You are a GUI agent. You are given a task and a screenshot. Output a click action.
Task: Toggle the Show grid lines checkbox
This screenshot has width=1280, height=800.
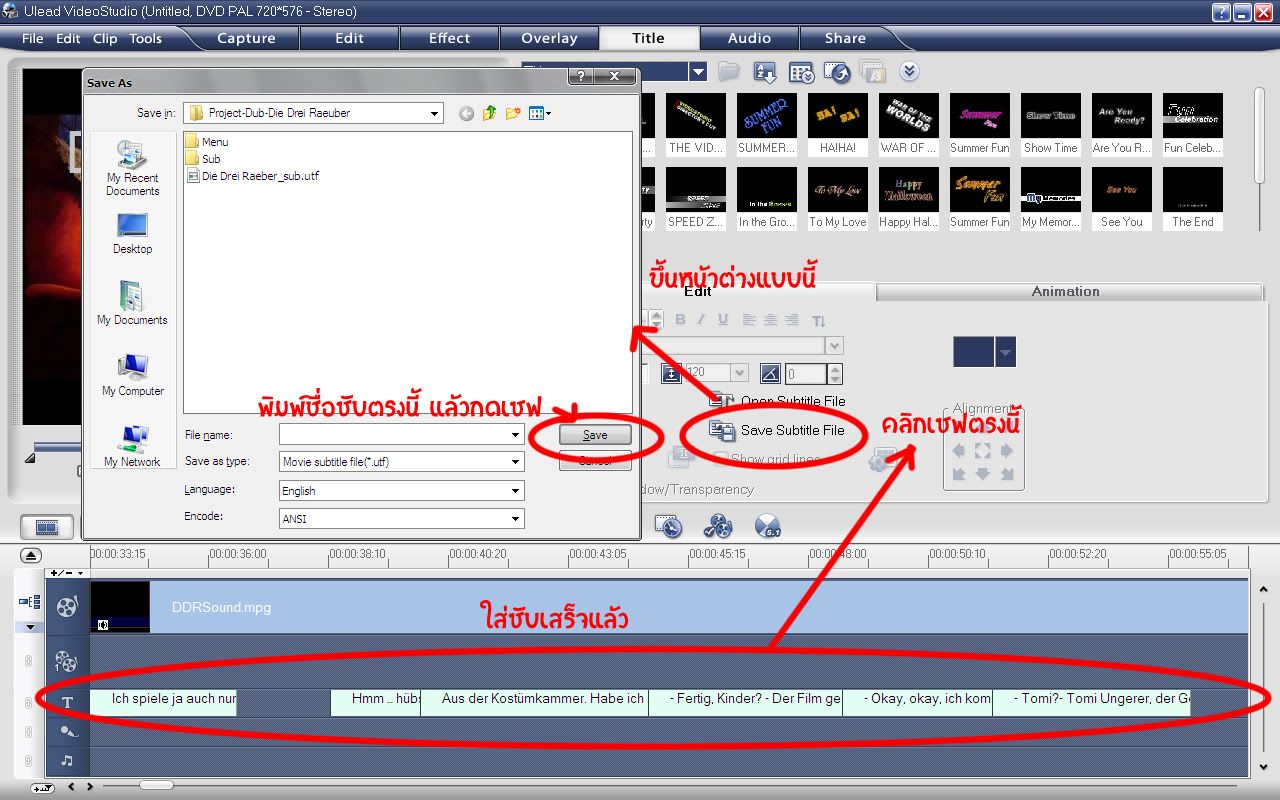(720, 460)
